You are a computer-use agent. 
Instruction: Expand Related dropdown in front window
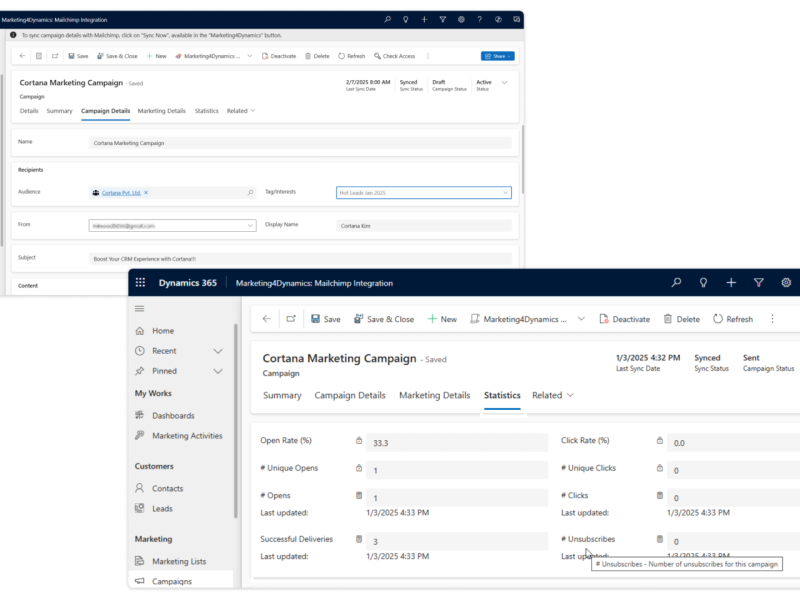pos(553,395)
